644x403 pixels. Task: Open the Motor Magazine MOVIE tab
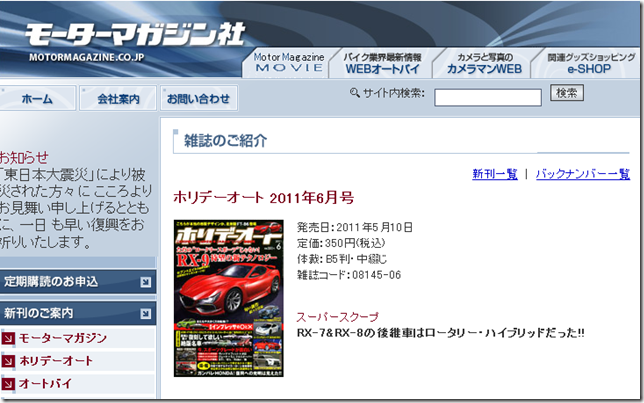coord(289,63)
